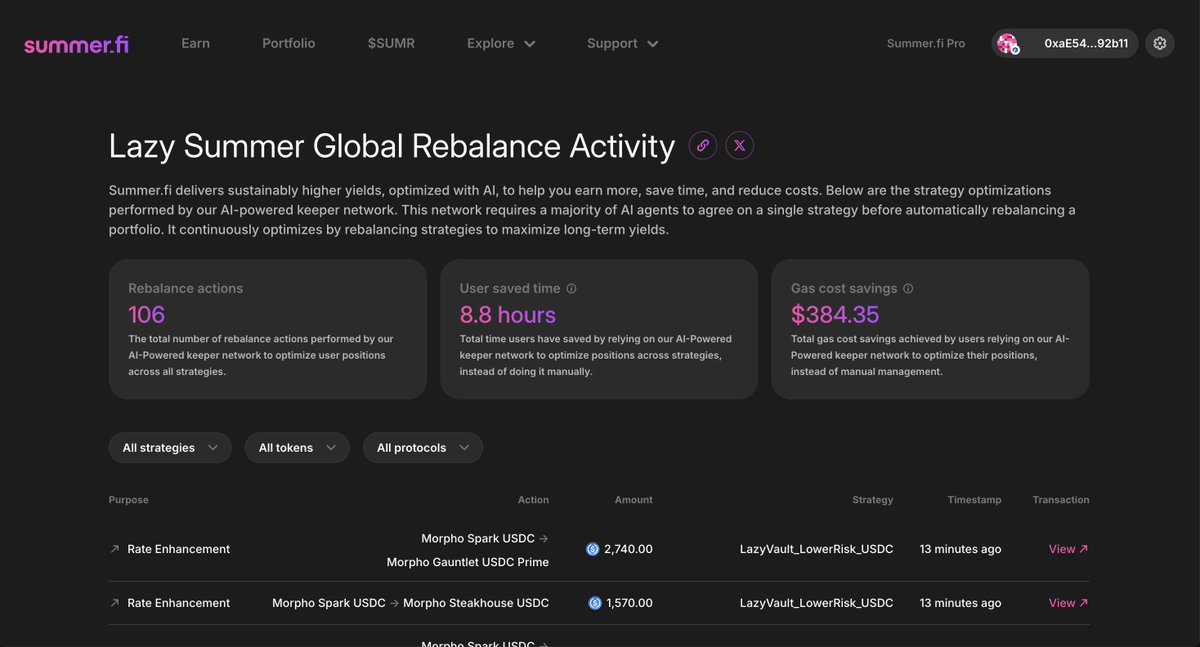Click Morpho Steakhouse USDC text
Image resolution: width=1200 pixels, height=647 pixels.
476,603
